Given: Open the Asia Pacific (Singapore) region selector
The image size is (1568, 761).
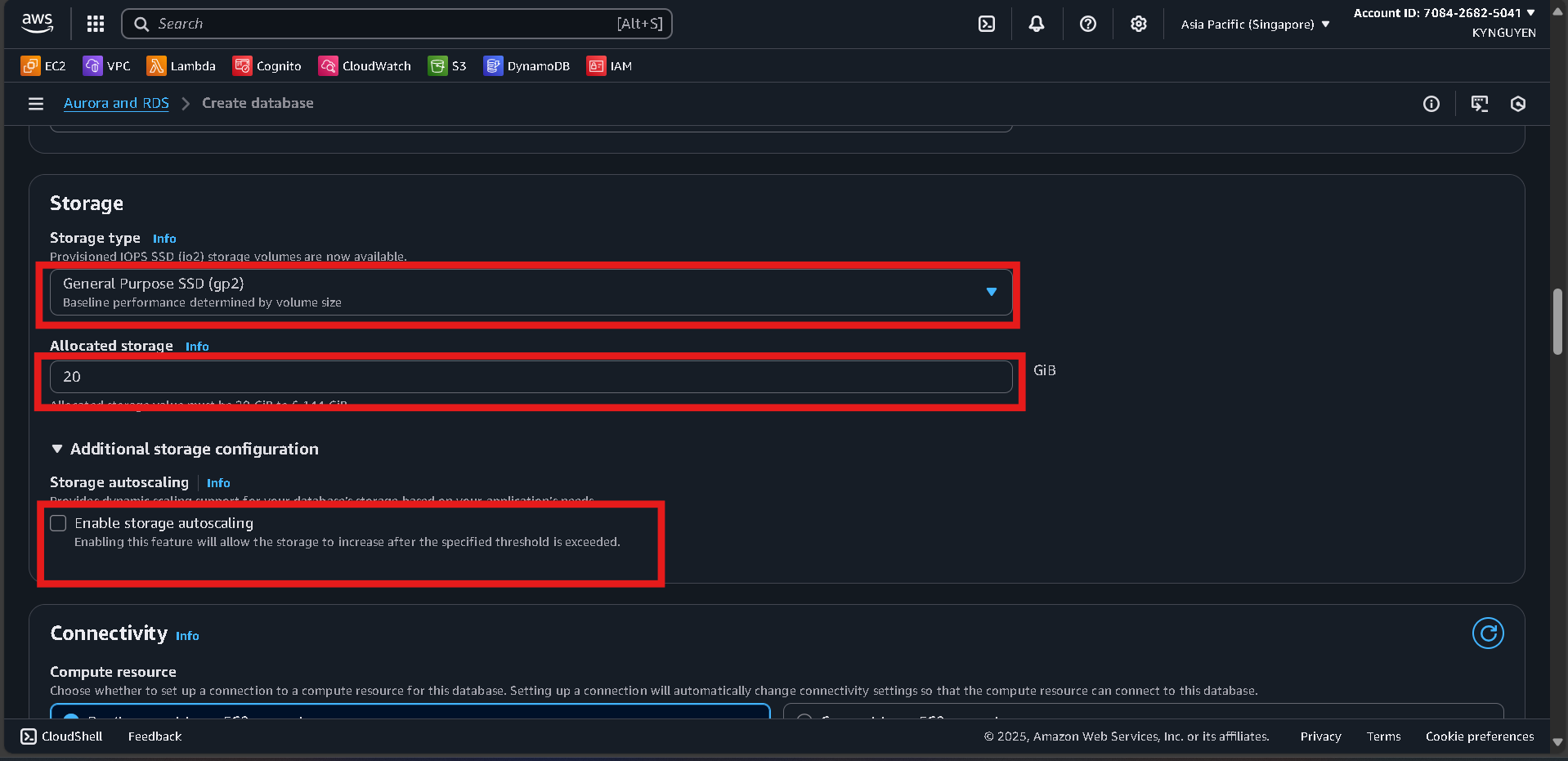Looking at the screenshot, I should [1253, 24].
